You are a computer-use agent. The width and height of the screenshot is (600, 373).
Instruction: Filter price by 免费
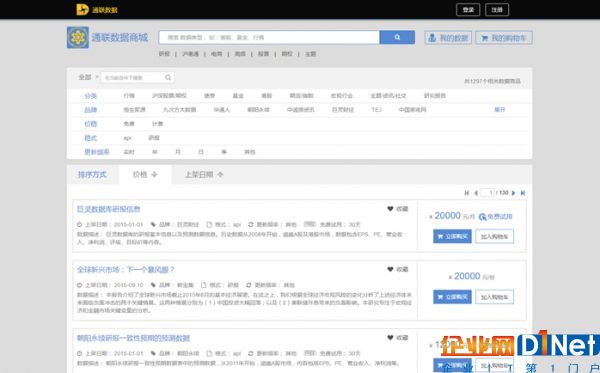pos(129,124)
